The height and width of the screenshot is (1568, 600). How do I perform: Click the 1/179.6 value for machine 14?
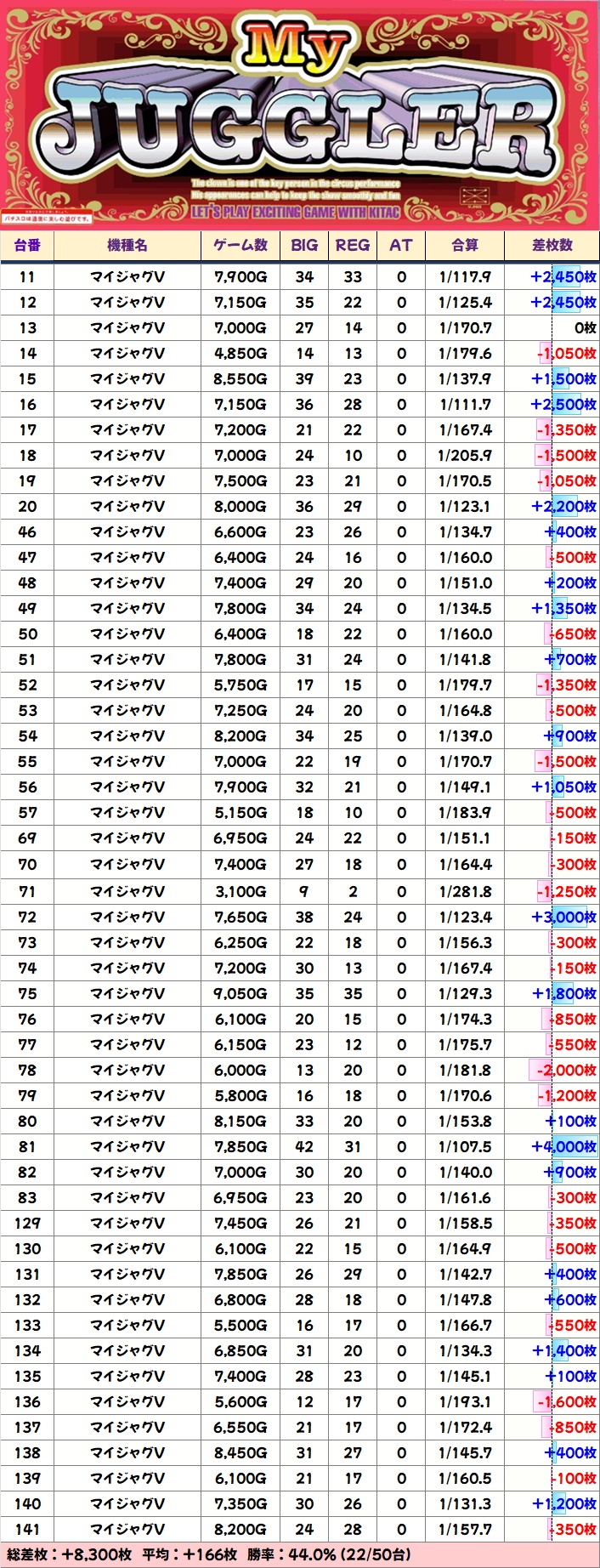coord(465,353)
